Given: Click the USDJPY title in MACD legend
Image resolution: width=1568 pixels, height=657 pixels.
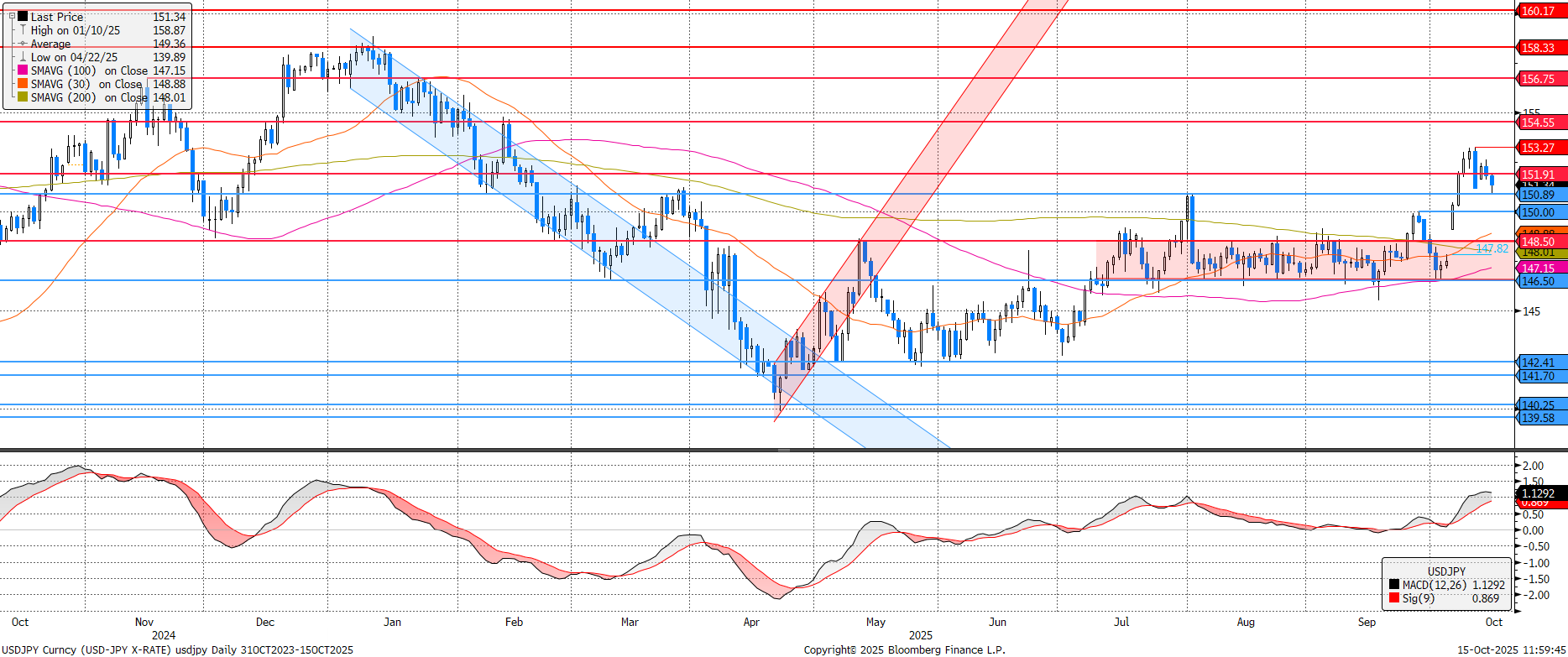Looking at the screenshot, I should 1446,571.
